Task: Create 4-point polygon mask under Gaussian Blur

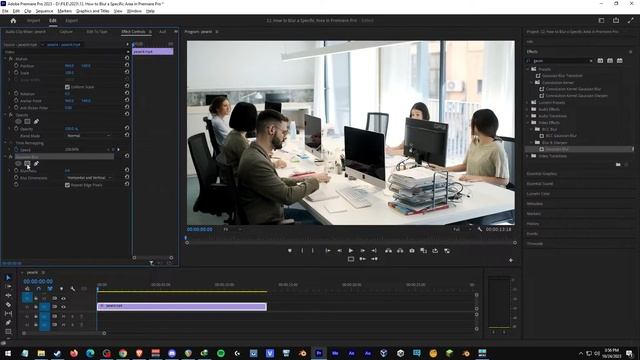Action: (27, 164)
